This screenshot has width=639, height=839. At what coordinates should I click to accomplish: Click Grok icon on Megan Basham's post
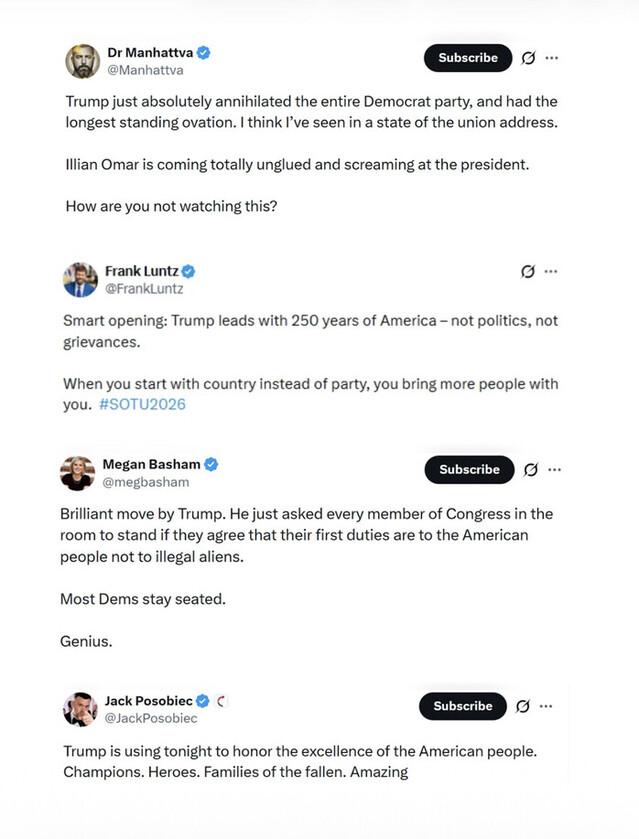(x=531, y=470)
